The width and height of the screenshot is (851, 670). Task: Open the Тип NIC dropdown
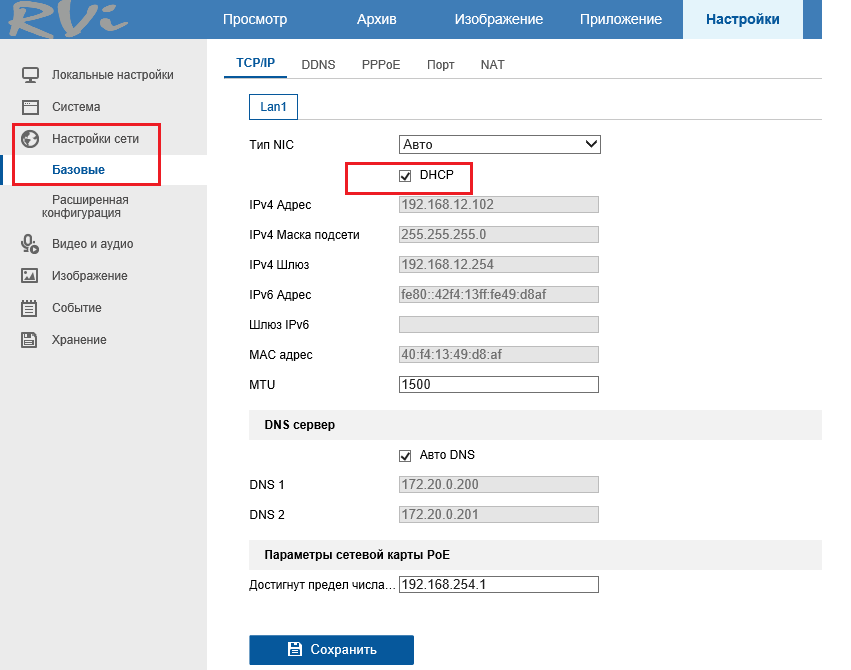coord(499,145)
